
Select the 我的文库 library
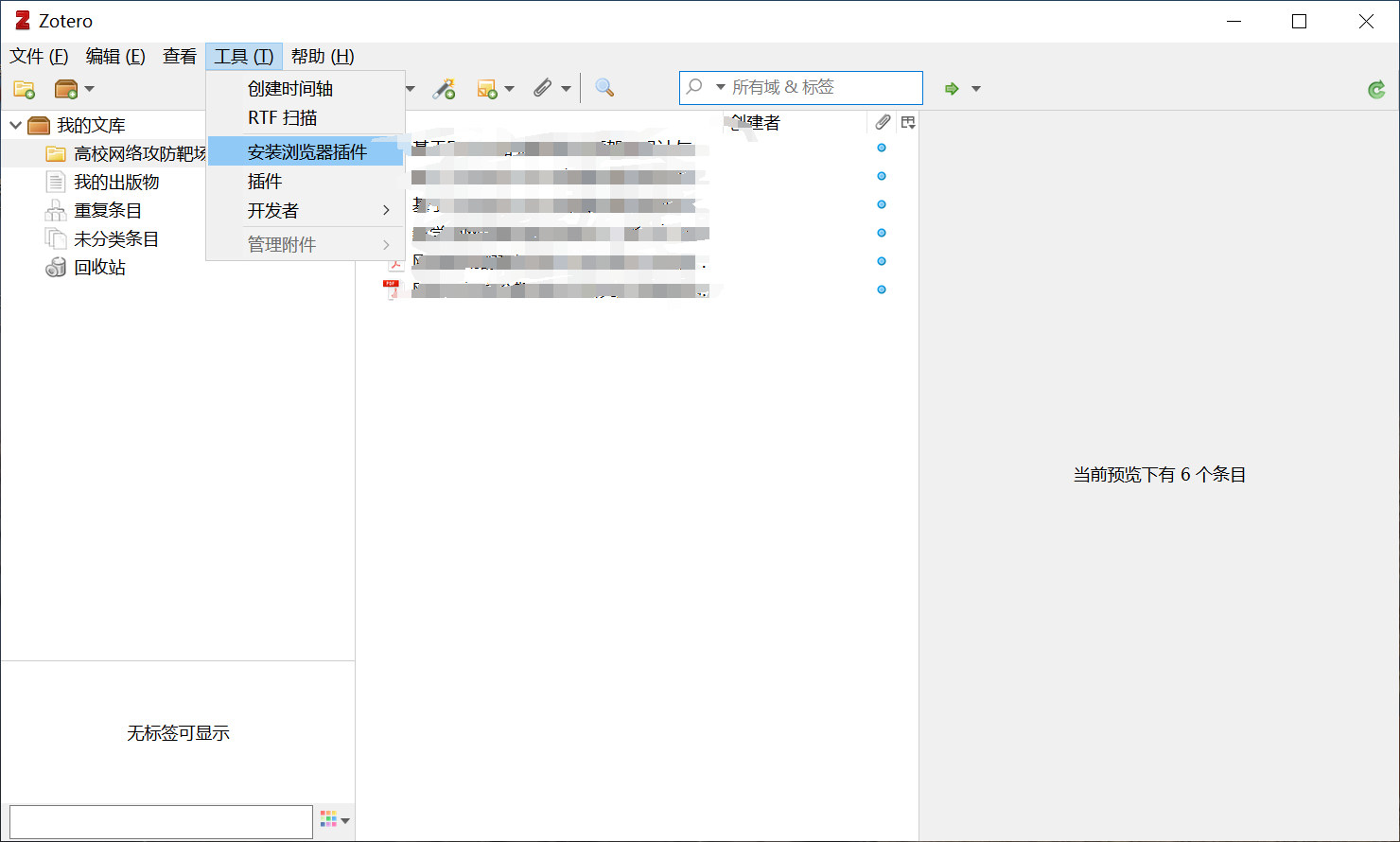click(91, 125)
